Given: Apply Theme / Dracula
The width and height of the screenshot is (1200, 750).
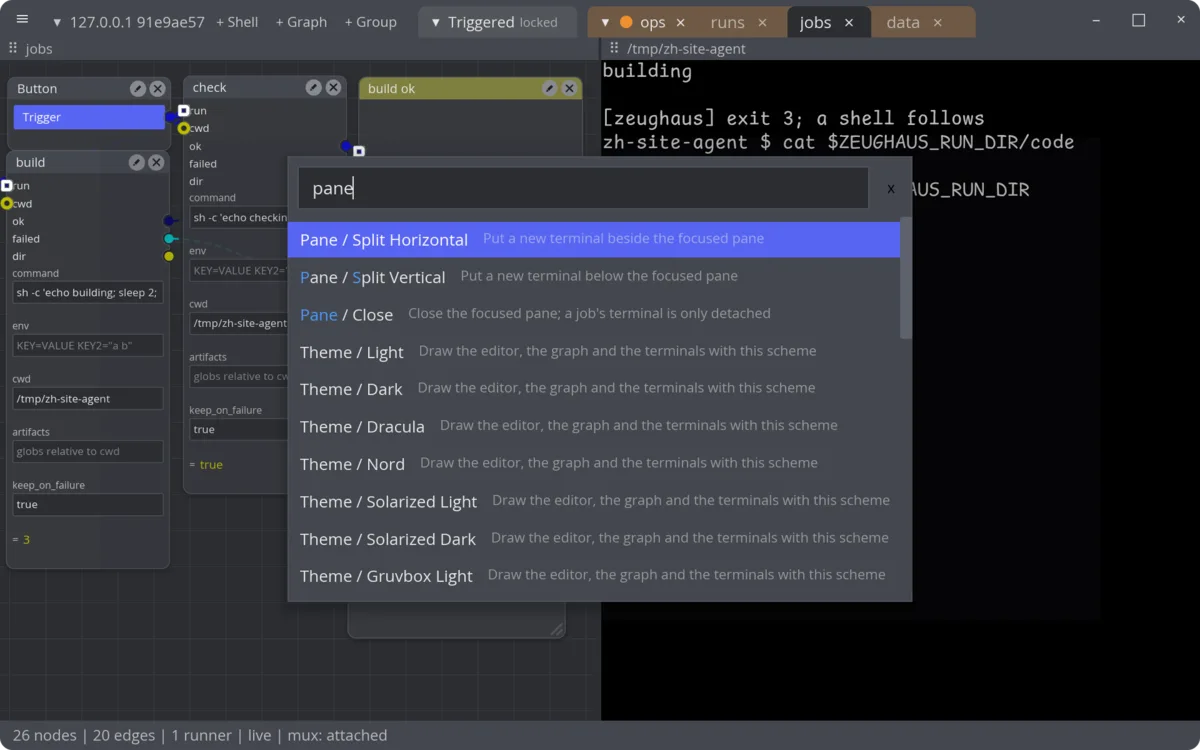Looking at the screenshot, I should tap(594, 426).
